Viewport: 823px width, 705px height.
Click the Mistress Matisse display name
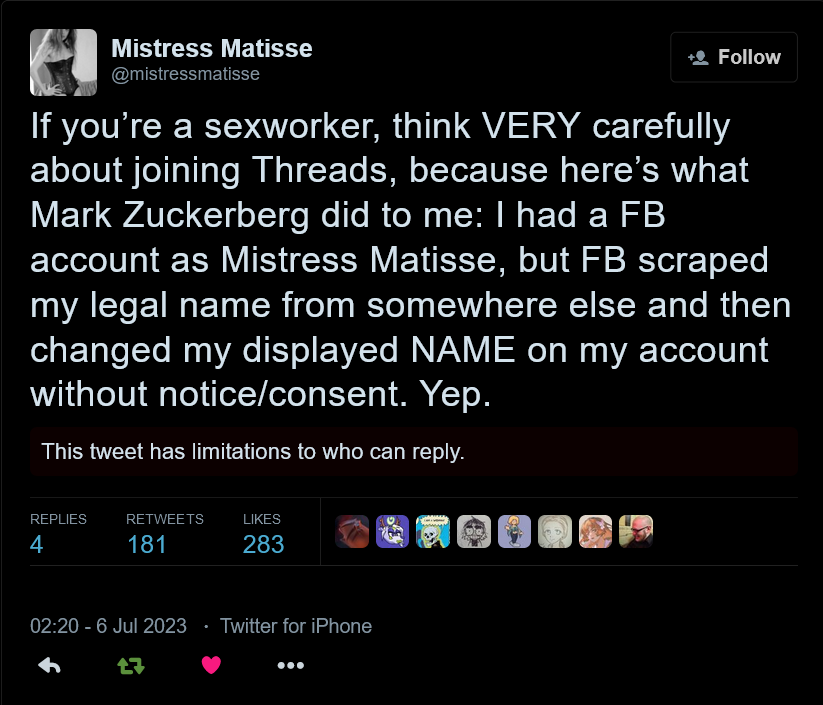(211, 48)
